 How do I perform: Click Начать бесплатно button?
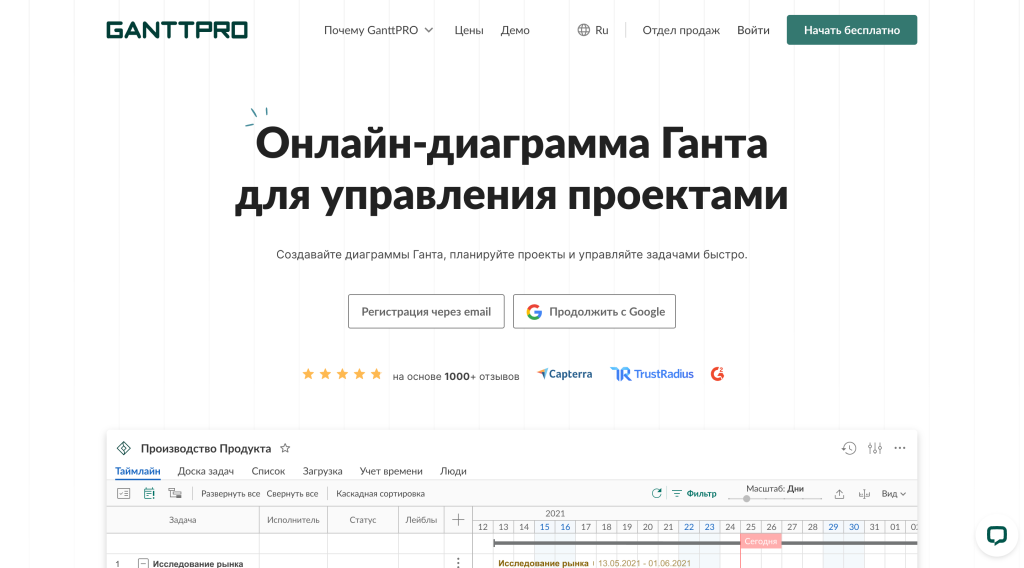click(852, 30)
